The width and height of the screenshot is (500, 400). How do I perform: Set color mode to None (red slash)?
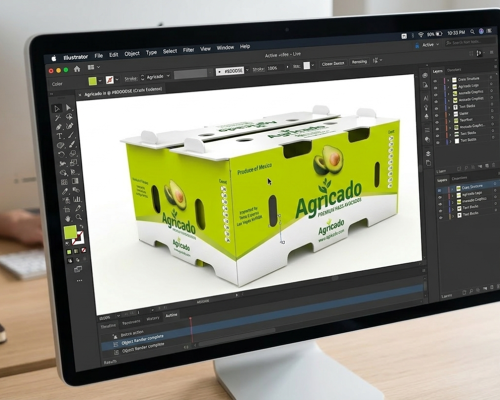click(x=84, y=250)
